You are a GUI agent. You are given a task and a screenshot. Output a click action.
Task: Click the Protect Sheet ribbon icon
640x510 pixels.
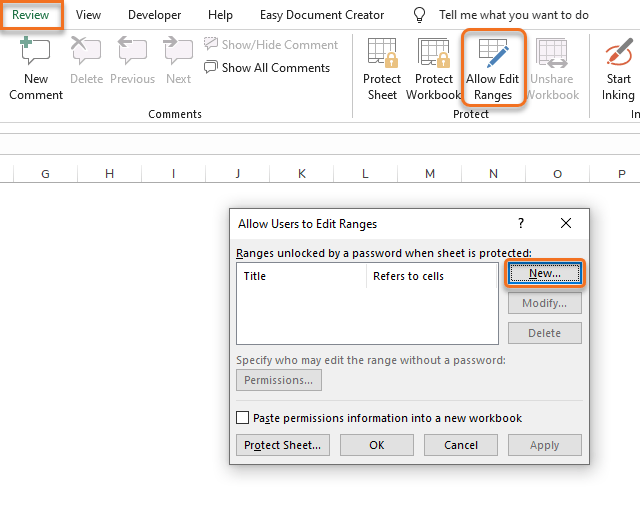[382, 54]
